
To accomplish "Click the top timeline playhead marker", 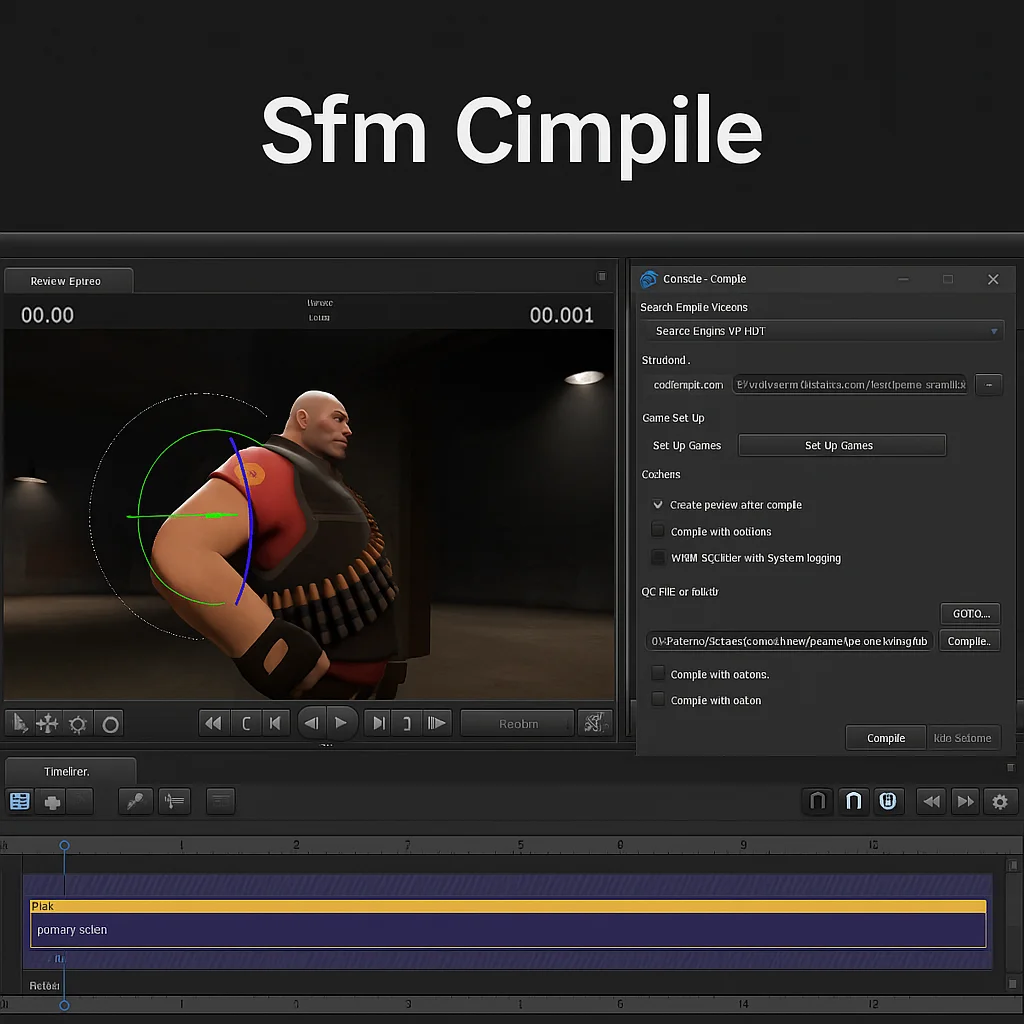I will 64,845.
